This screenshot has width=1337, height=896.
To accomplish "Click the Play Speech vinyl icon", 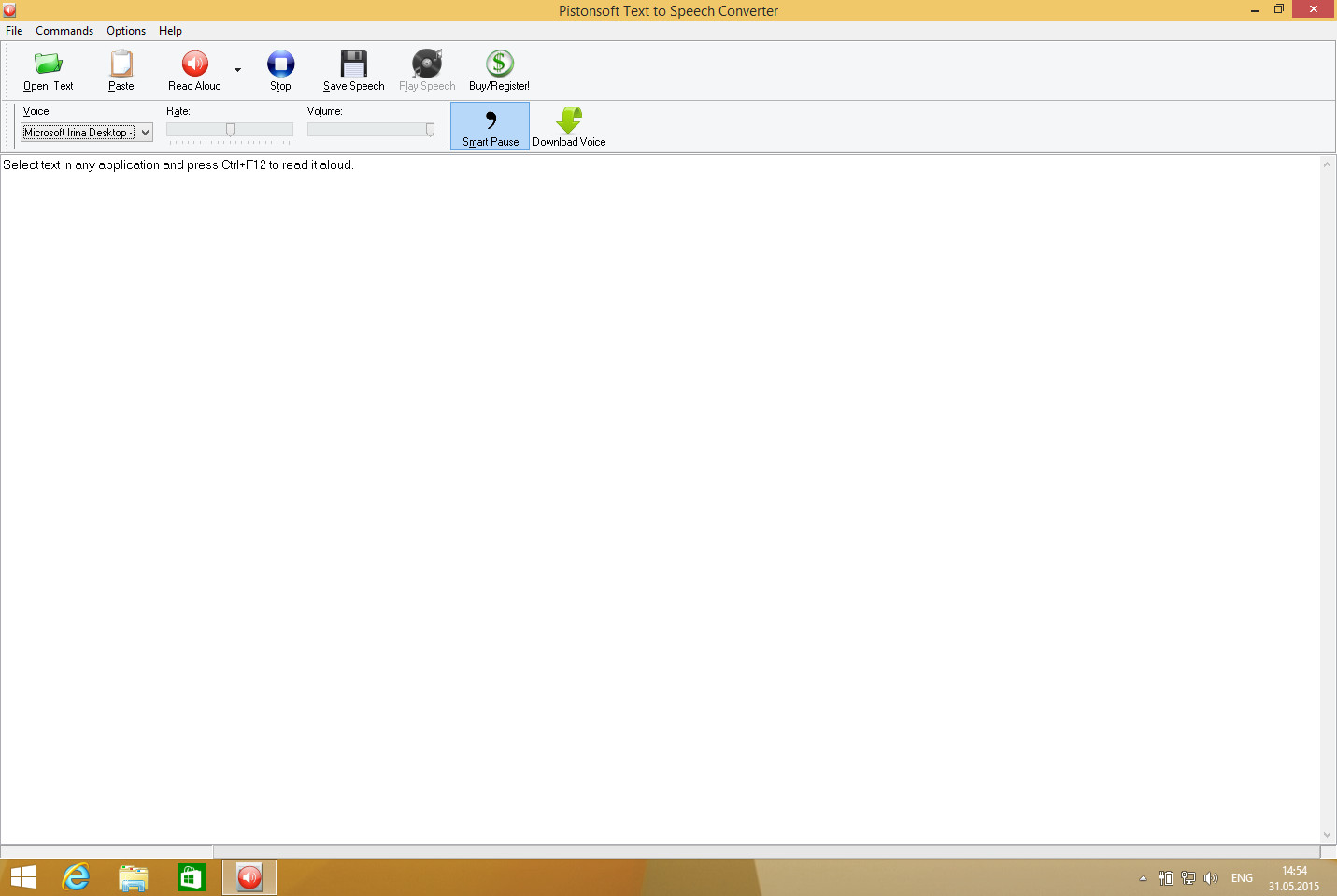I will pos(427,64).
